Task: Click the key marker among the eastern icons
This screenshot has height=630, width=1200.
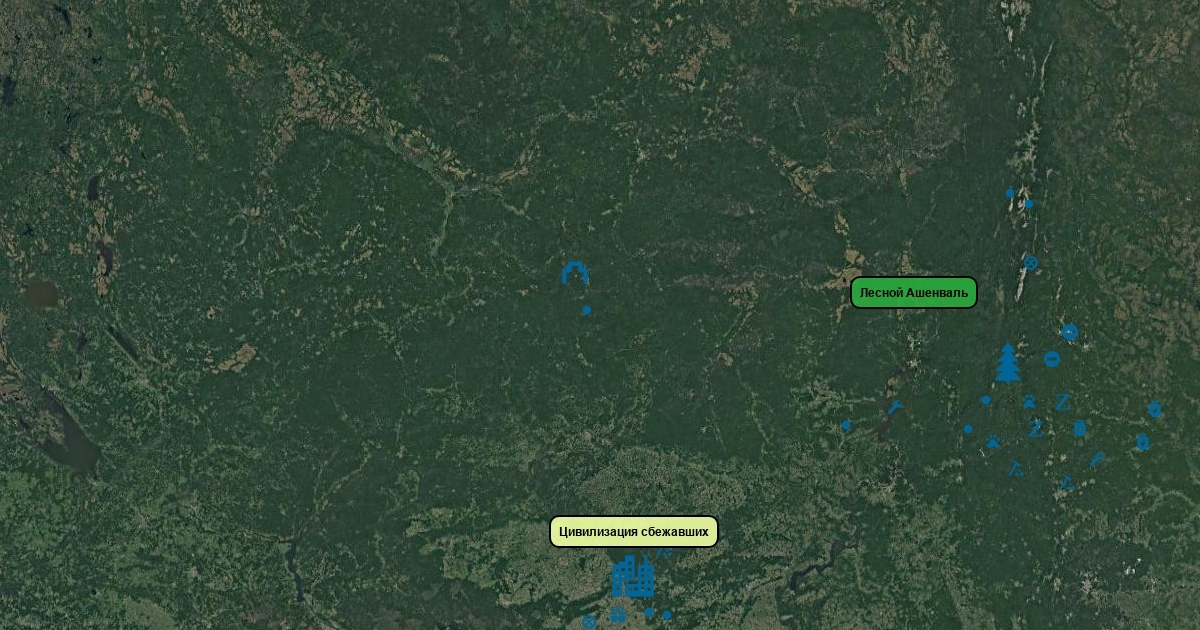Action: pyautogui.click(x=1097, y=459)
